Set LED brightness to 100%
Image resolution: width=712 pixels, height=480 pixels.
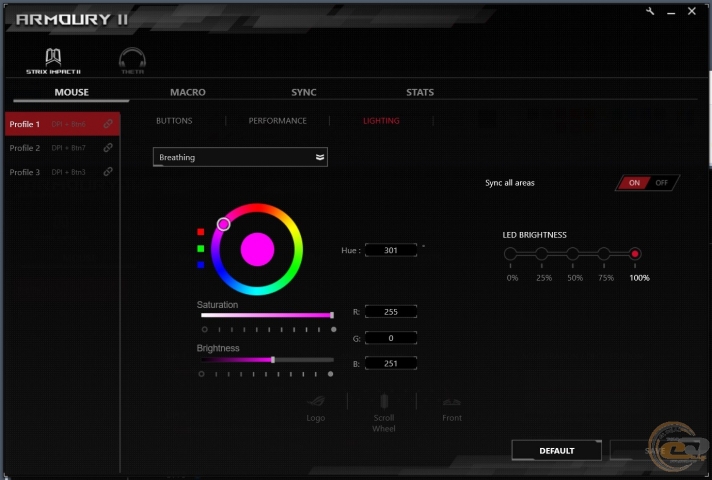pyautogui.click(x=635, y=253)
